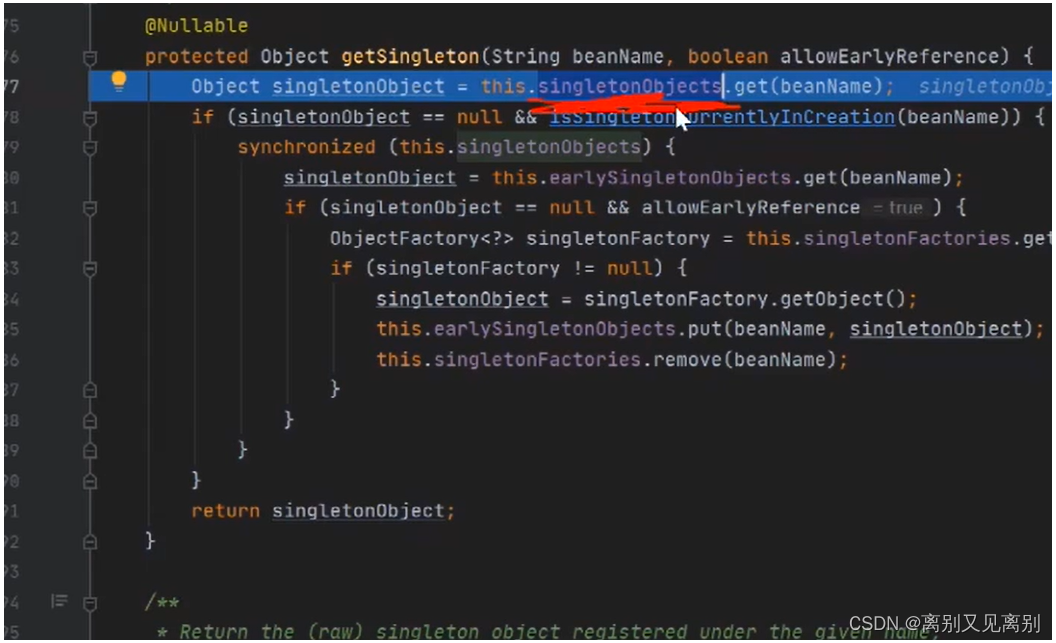Click the fold end marker just above the return singletonObject line
The height and width of the screenshot is (643, 1056).
[90, 481]
